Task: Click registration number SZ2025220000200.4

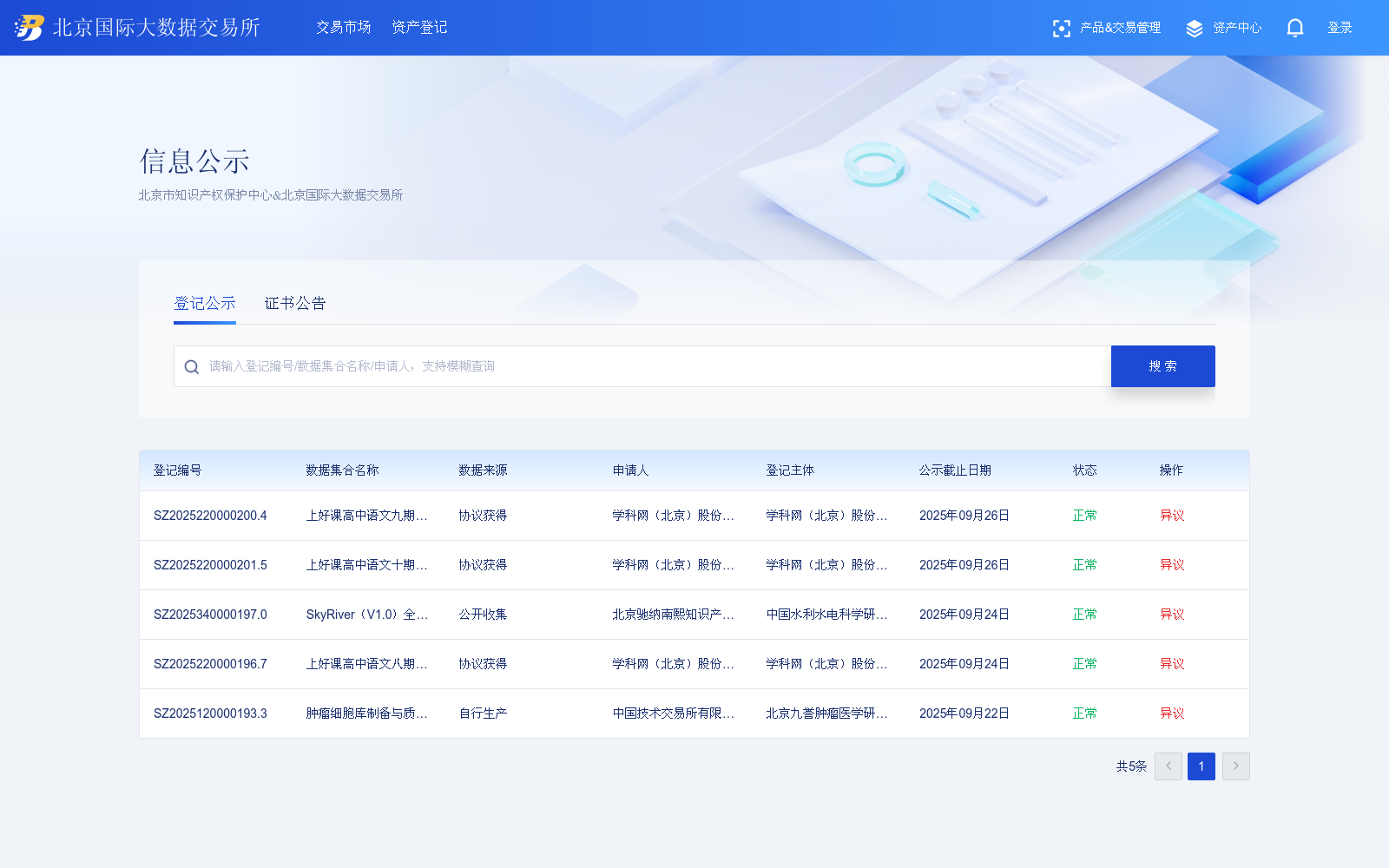Action: click(210, 516)
